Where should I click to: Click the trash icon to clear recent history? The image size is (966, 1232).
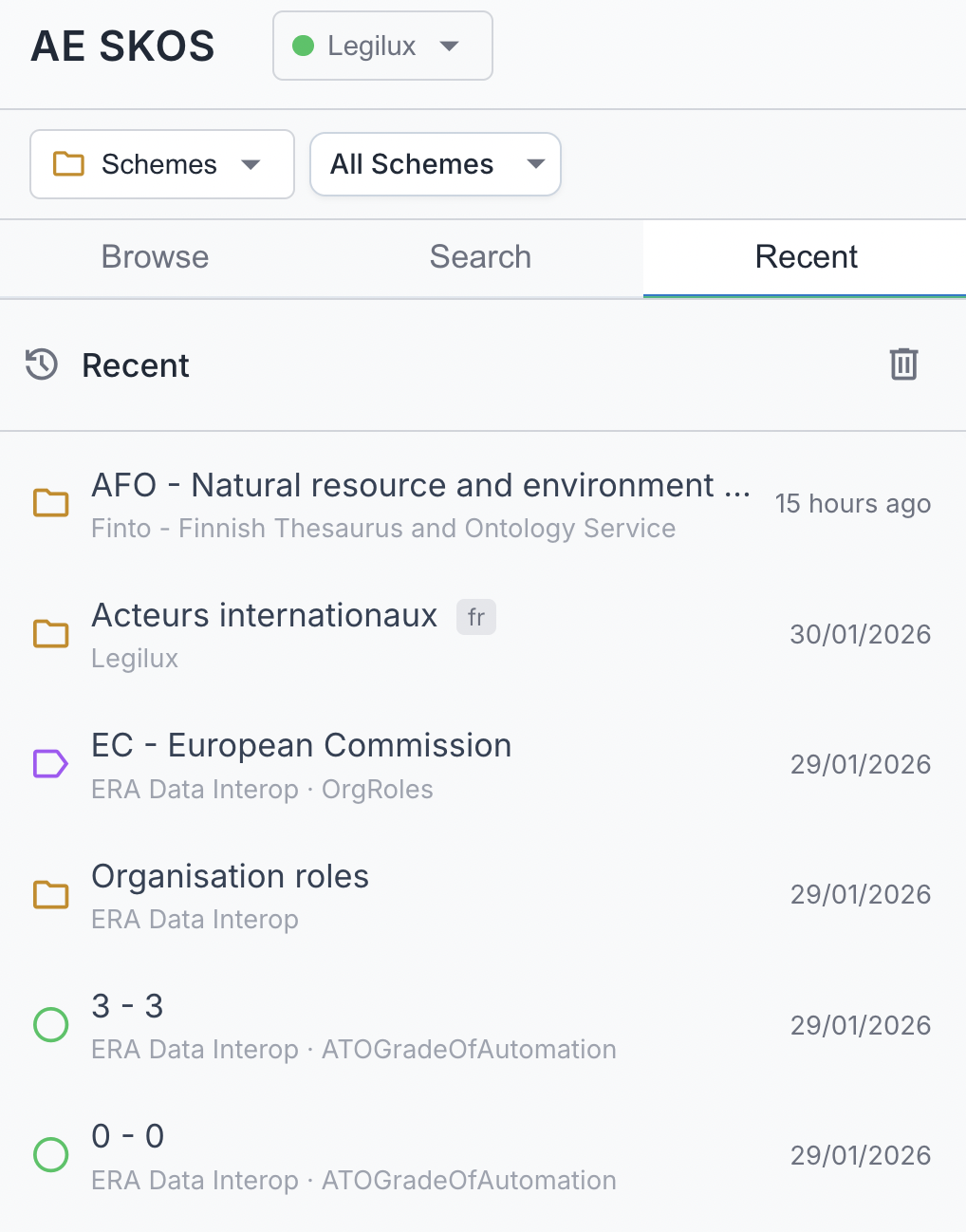click(x=903, y=364)
